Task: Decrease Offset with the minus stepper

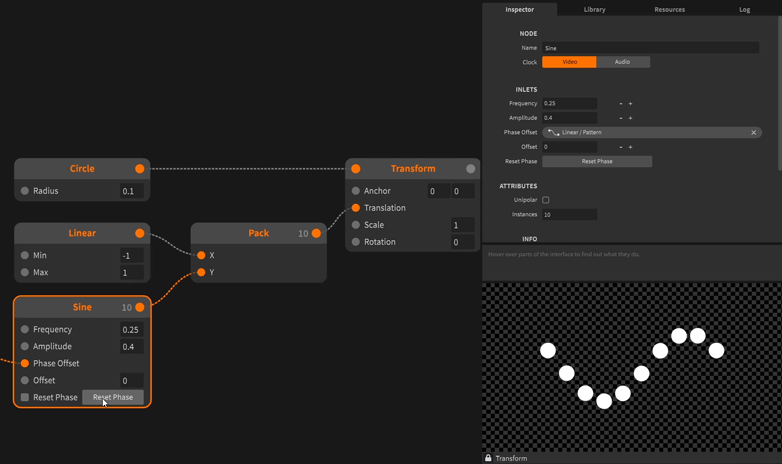Action: 621,147
